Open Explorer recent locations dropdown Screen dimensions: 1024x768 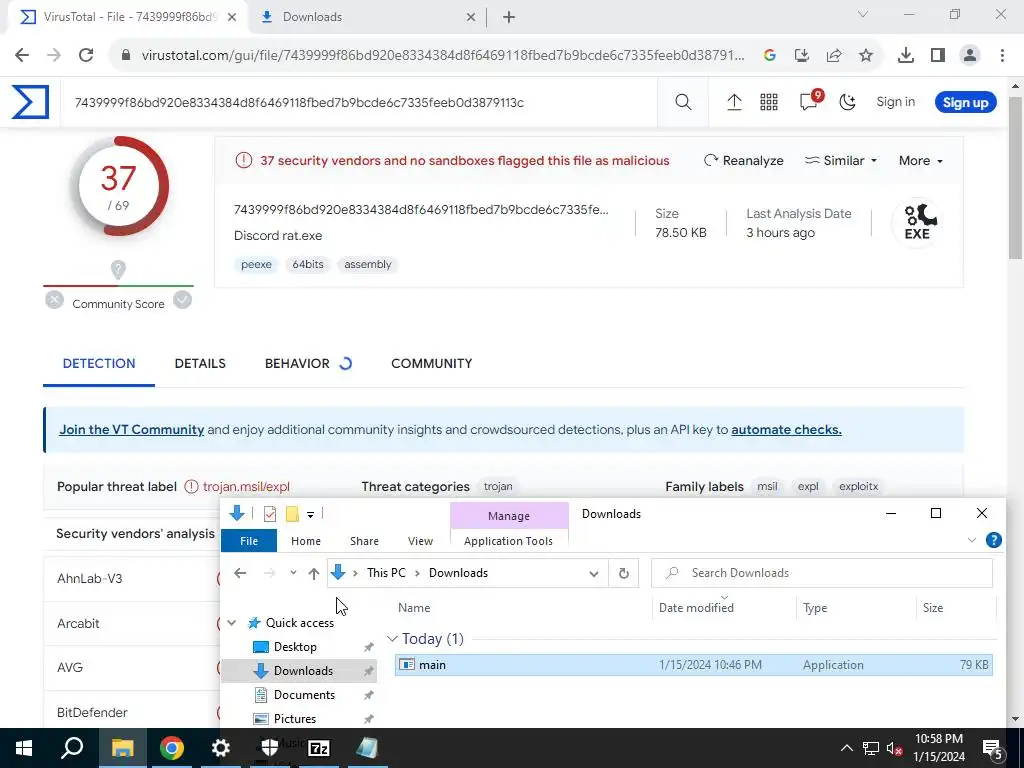(293, 573)
